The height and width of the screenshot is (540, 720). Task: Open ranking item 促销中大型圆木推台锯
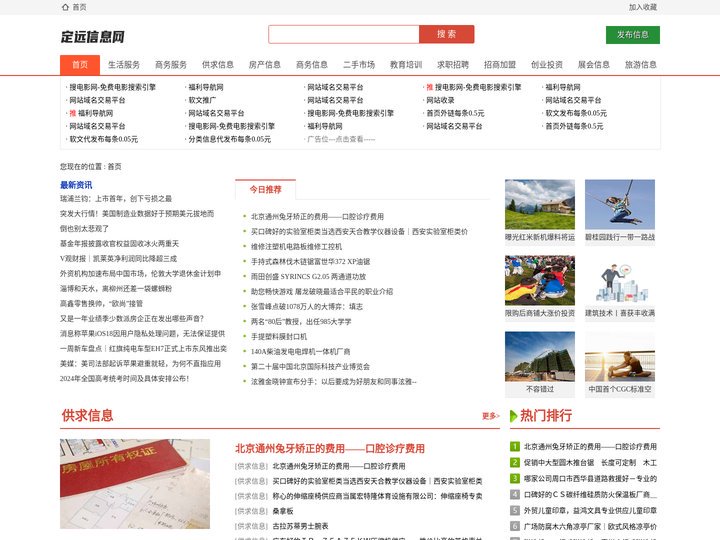pos(591,462)
